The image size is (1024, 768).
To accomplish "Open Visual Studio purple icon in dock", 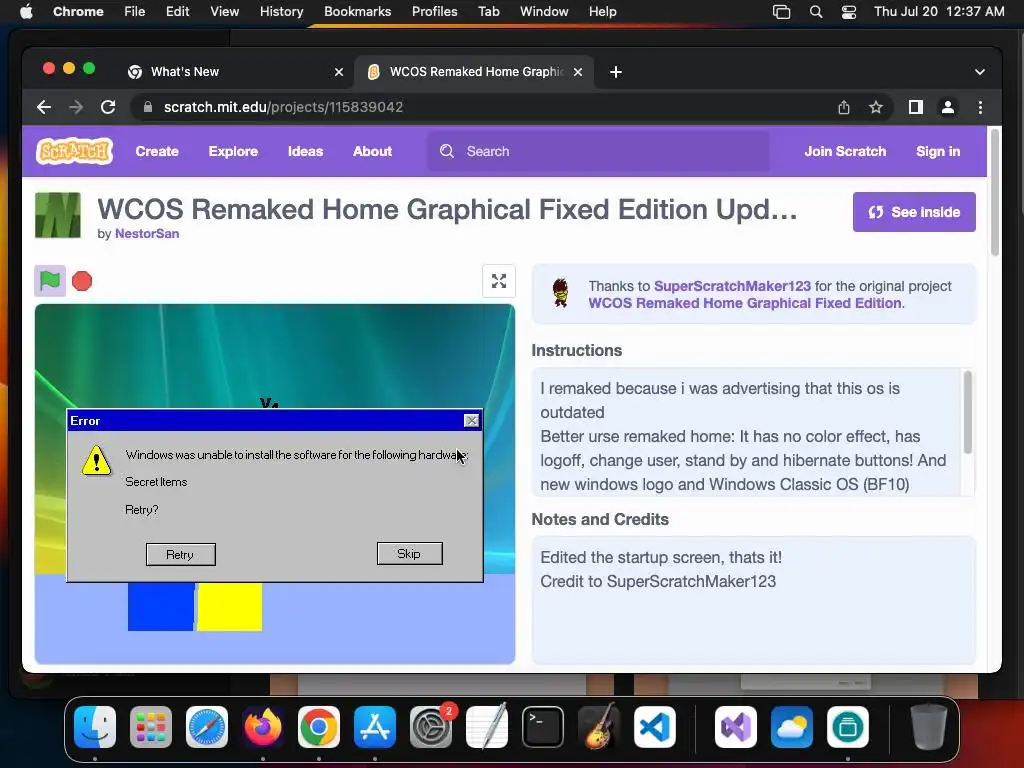I will pos(736,727).
